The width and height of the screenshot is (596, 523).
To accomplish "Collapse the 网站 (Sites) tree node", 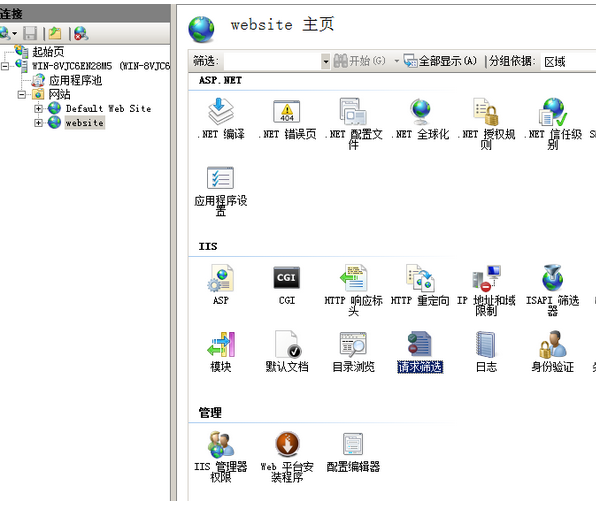I will pyautogui.click(x=22, y=94).
